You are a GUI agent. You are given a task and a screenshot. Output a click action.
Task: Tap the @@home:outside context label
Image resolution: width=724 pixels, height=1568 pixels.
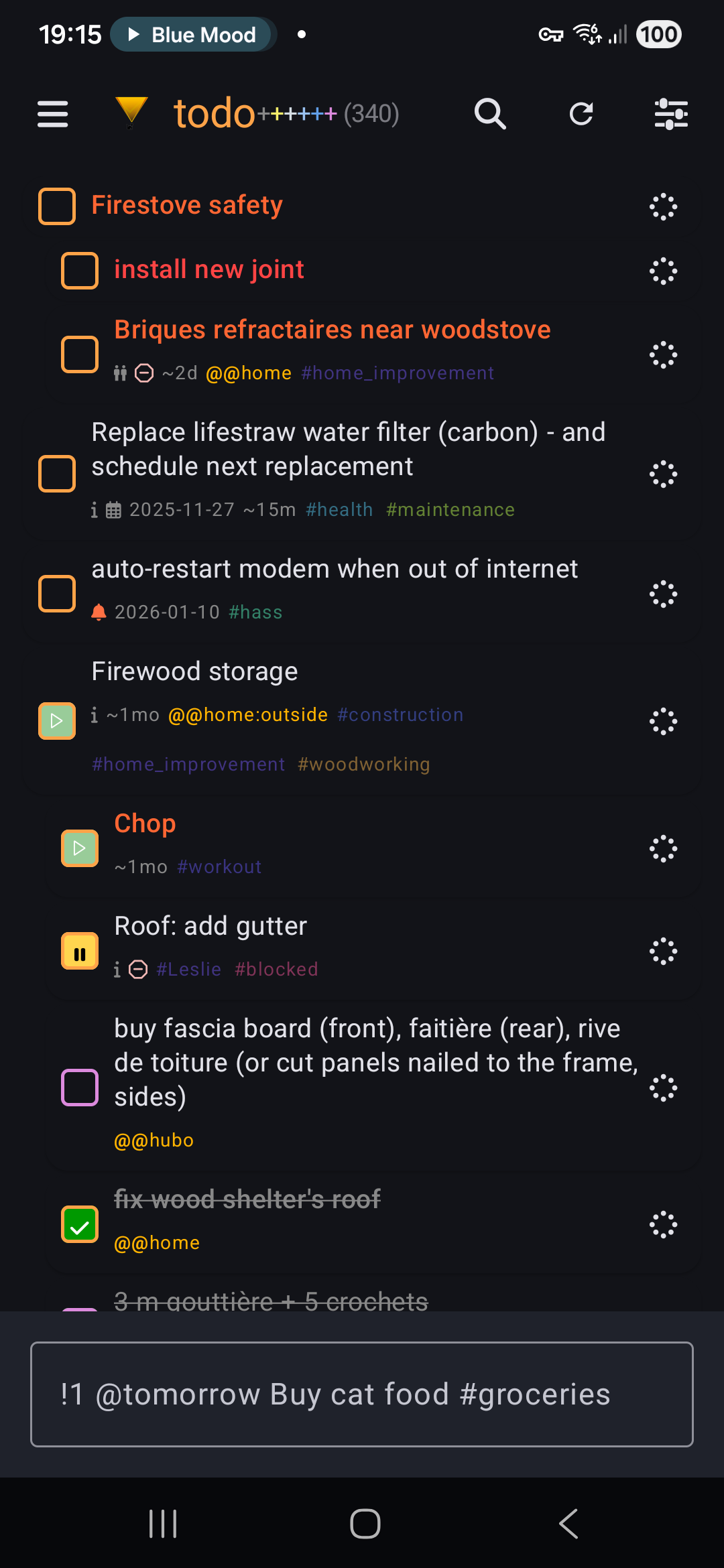pyautogui.click(x=248, y=715)
